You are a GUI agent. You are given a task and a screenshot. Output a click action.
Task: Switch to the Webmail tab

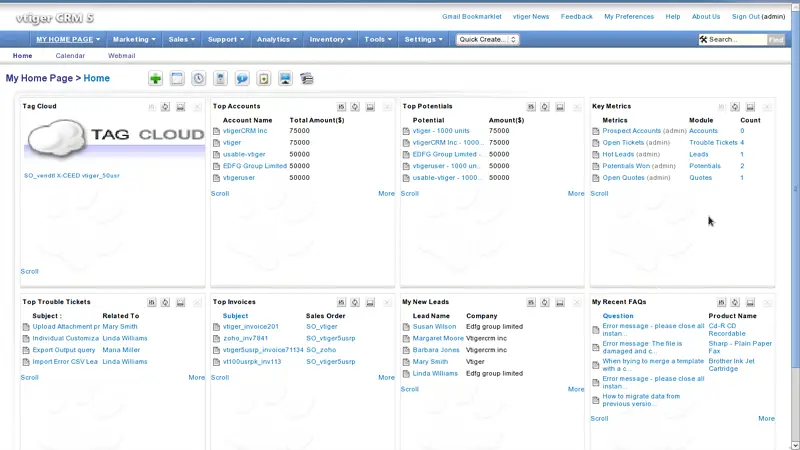click(121, 56)
